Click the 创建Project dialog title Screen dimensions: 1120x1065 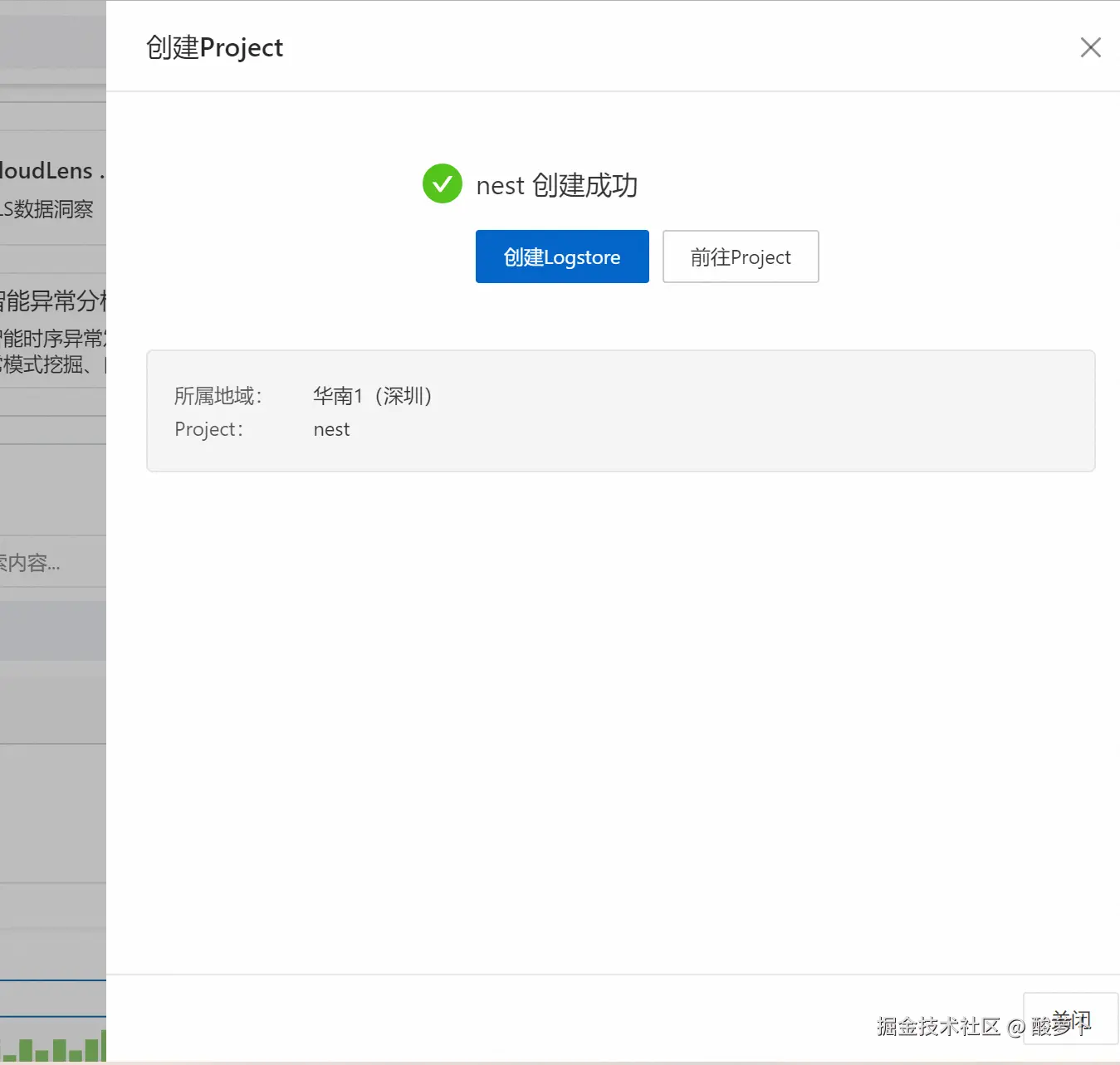(215, 47)
